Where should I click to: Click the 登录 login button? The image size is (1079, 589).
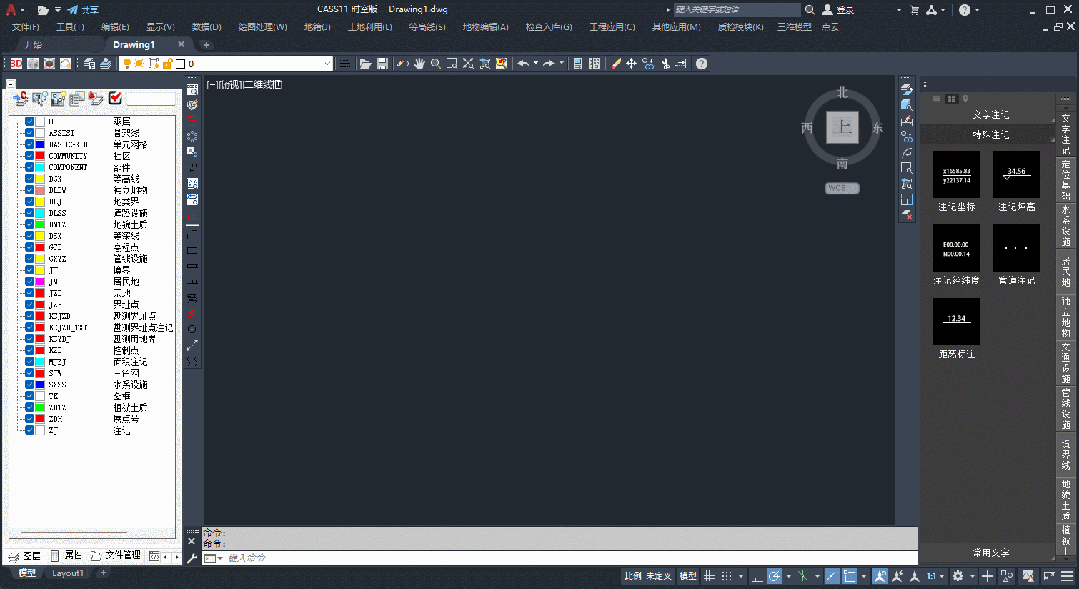tap(839, 10)
